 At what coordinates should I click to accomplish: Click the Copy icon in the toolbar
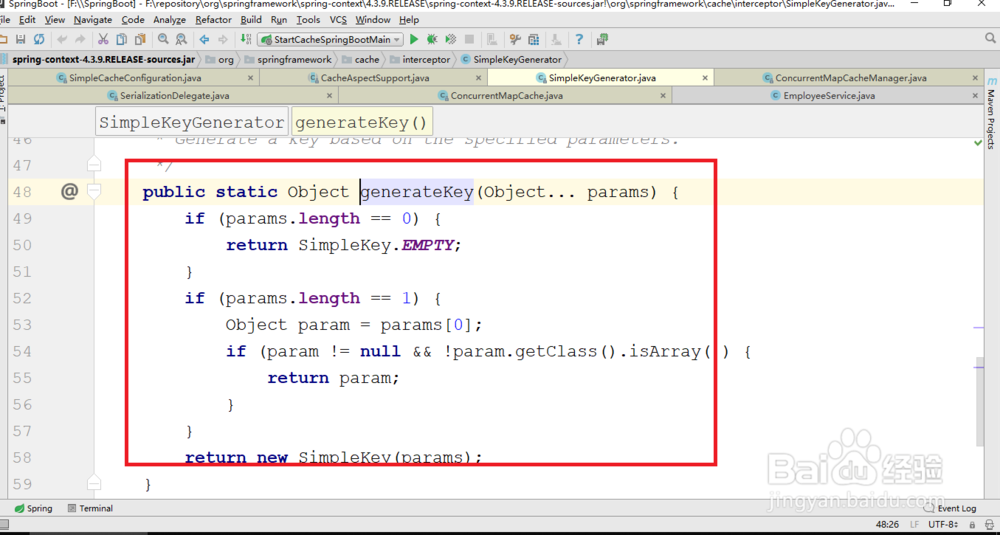tap(121, 40)
